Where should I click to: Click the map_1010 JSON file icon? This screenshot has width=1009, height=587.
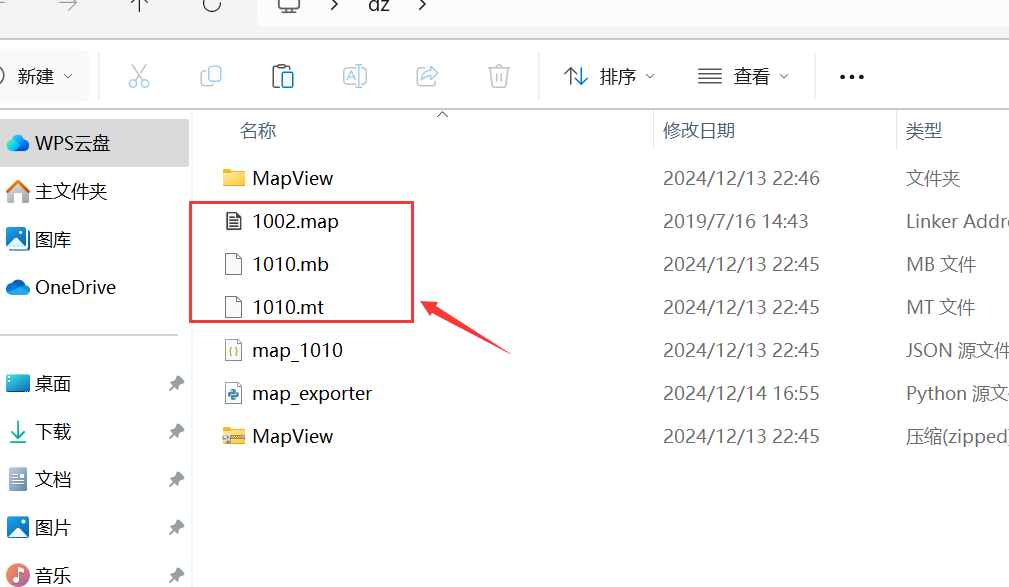pyautogui.click(x=234, y=350)
